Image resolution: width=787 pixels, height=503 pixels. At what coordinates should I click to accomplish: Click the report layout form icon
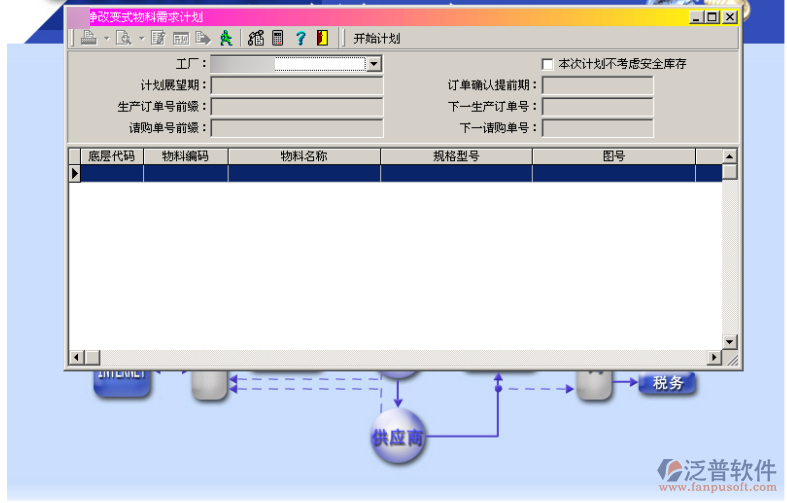181,38
